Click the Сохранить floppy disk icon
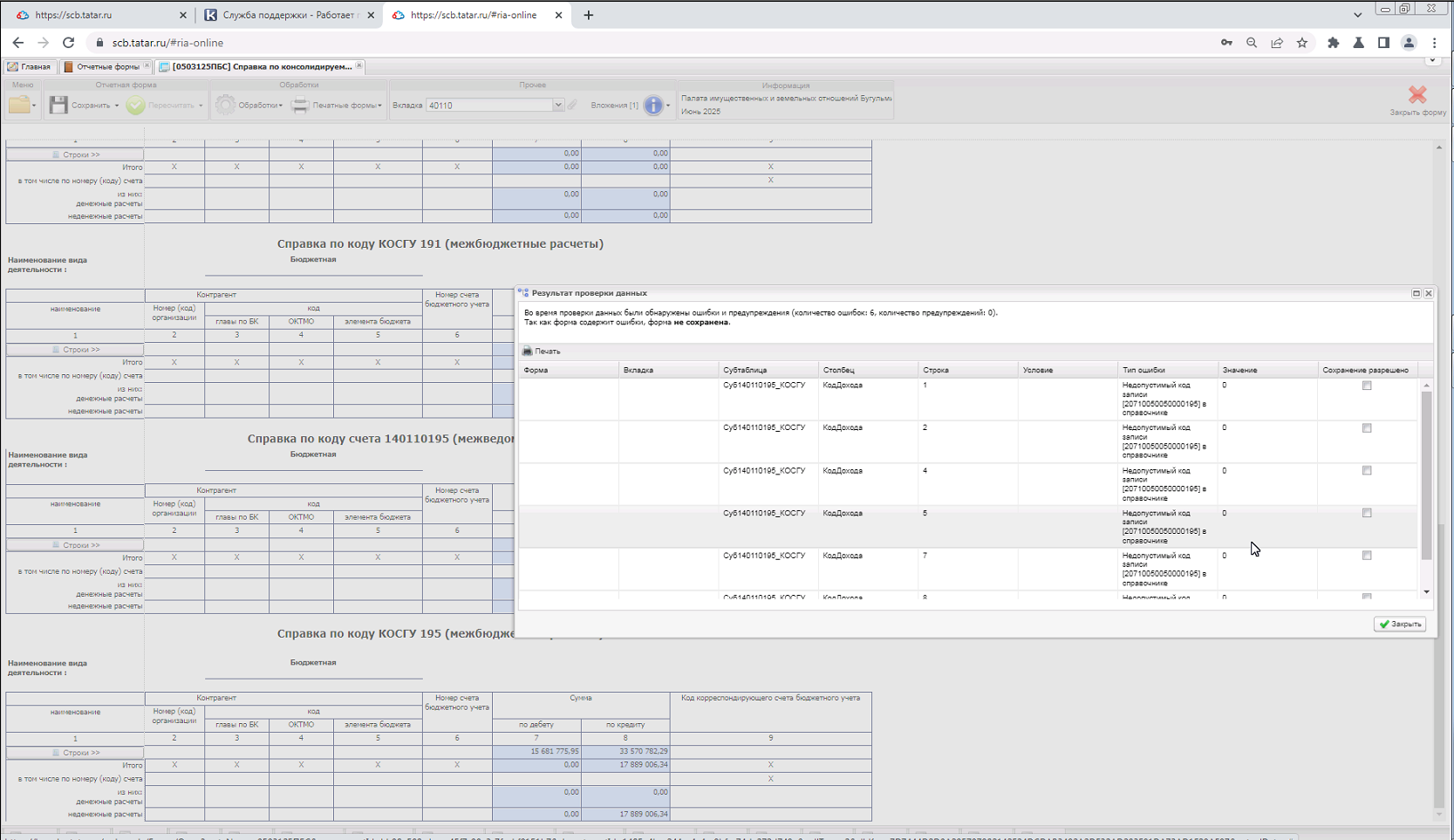 58,105
